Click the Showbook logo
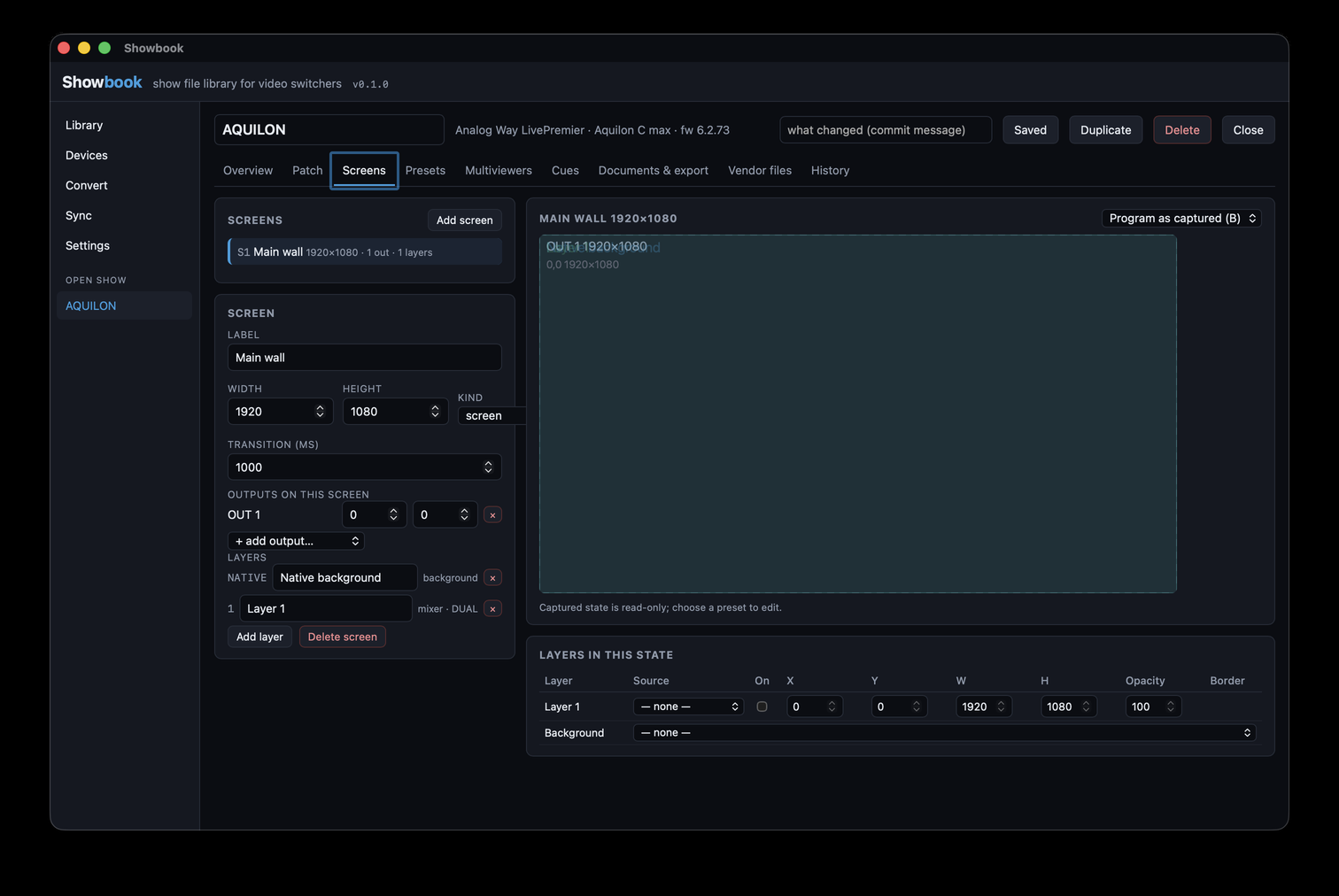 (102, 82)
